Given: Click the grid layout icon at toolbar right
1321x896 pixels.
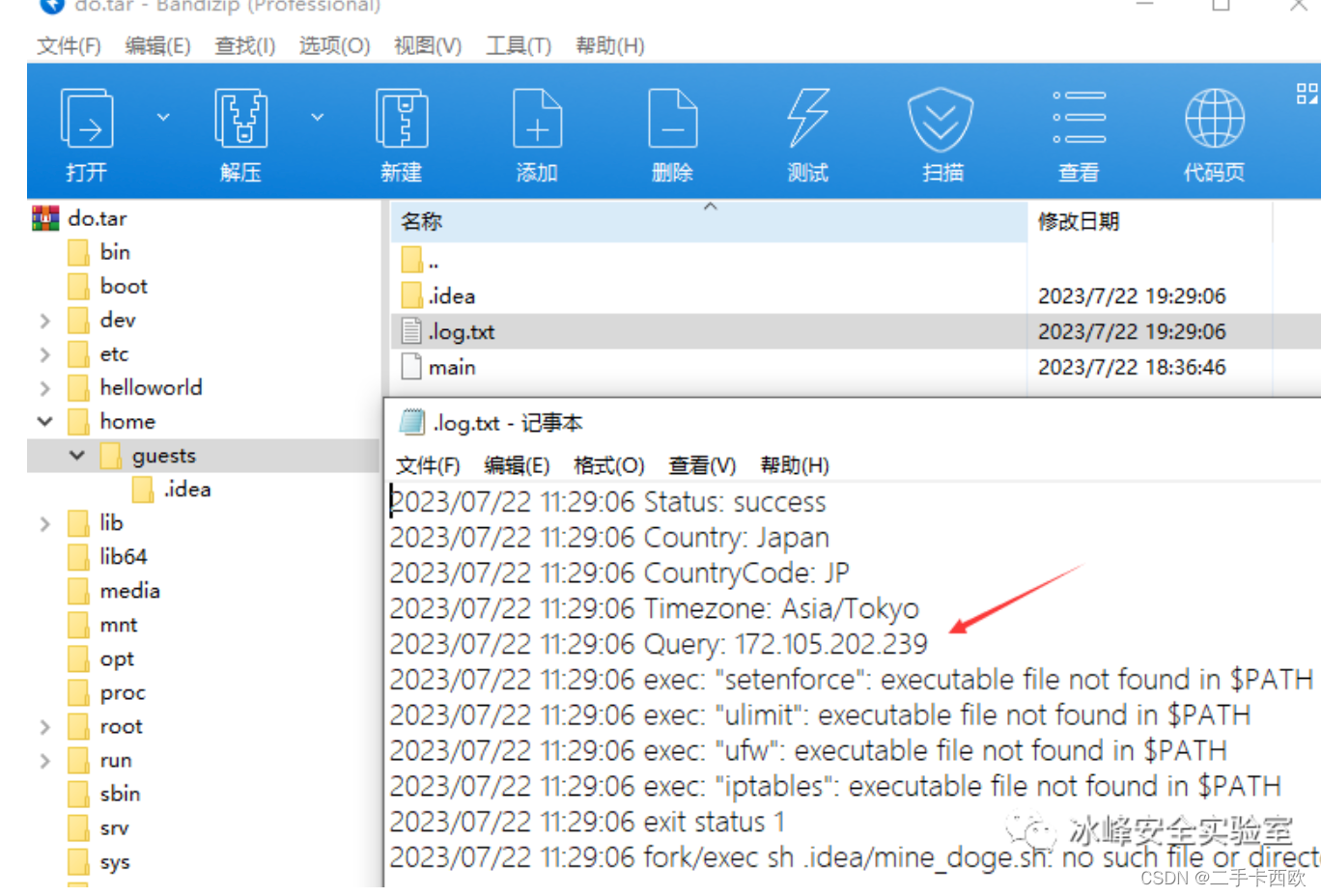Looking at the screenshot, I should [x=1307, y=94].
